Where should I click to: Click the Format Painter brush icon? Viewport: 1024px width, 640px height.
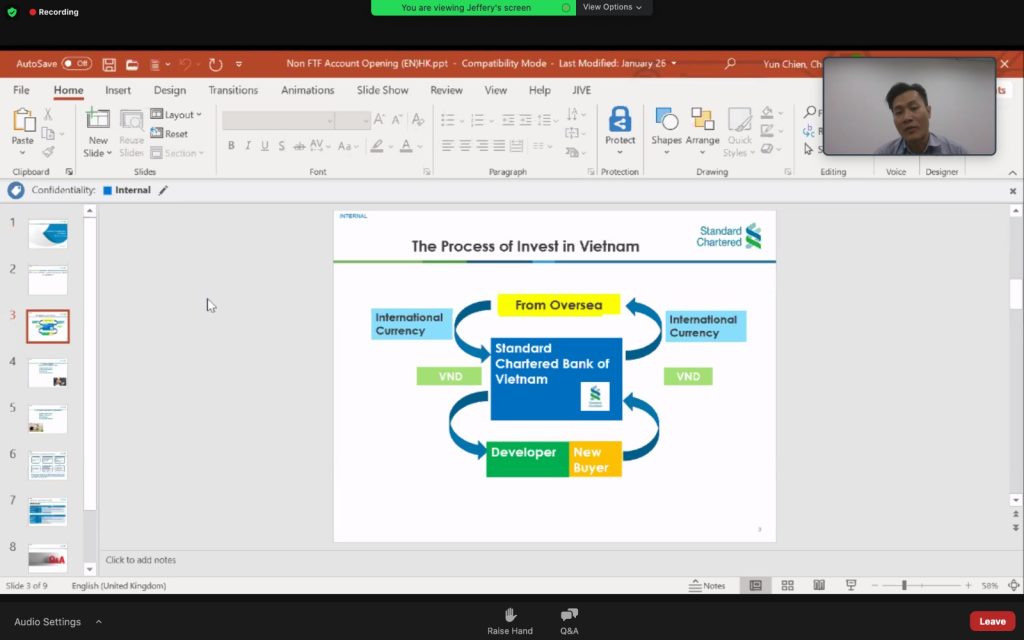coord(48,152)
